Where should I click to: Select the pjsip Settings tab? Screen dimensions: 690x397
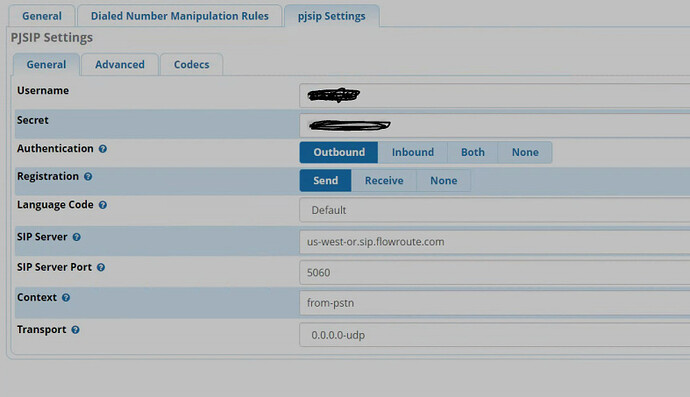[332, 16]
